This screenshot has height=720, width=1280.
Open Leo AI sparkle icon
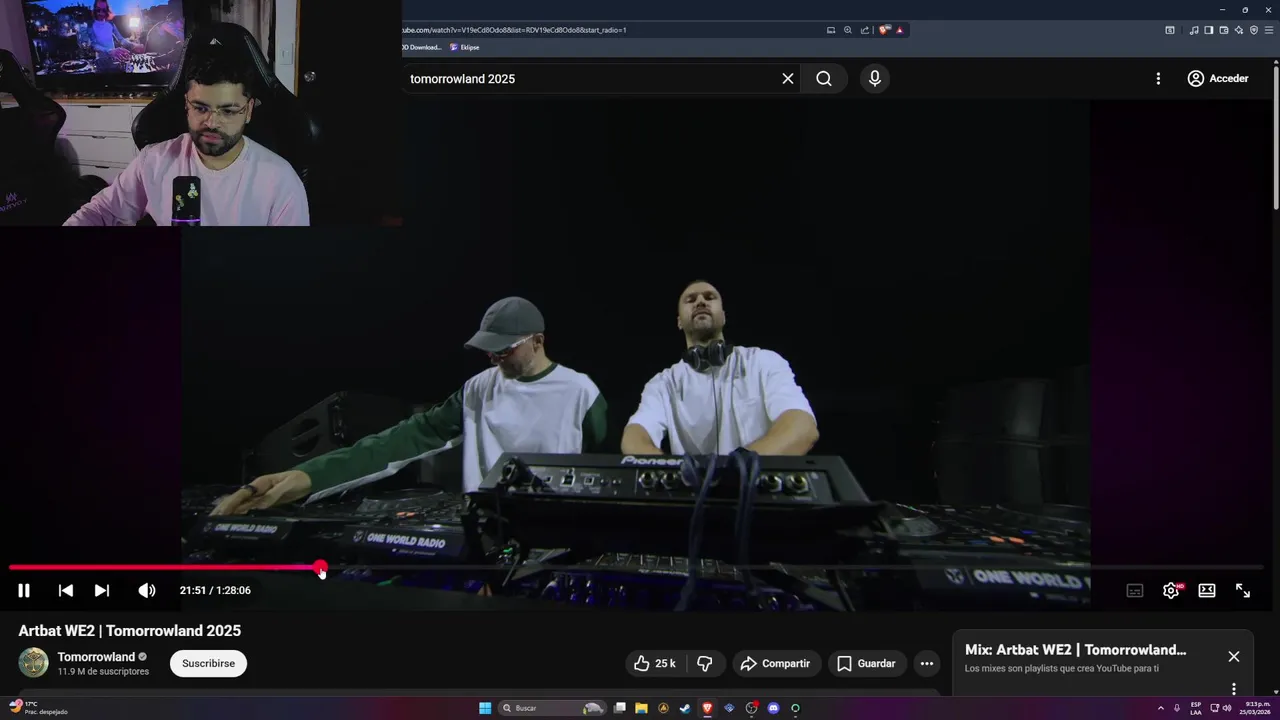(x=1239, y=30)
